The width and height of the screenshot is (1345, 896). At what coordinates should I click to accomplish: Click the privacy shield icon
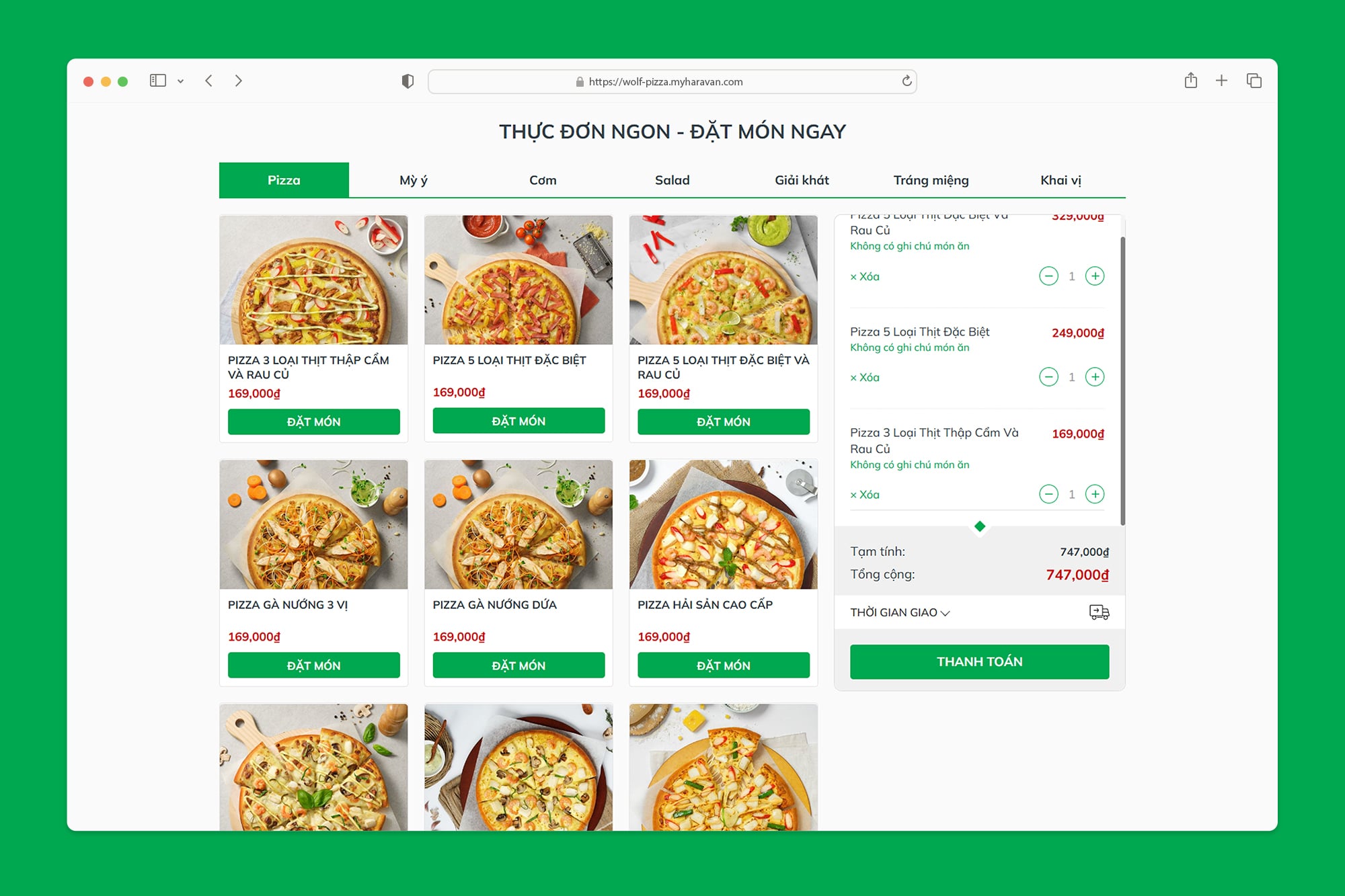tap(408, 81)
